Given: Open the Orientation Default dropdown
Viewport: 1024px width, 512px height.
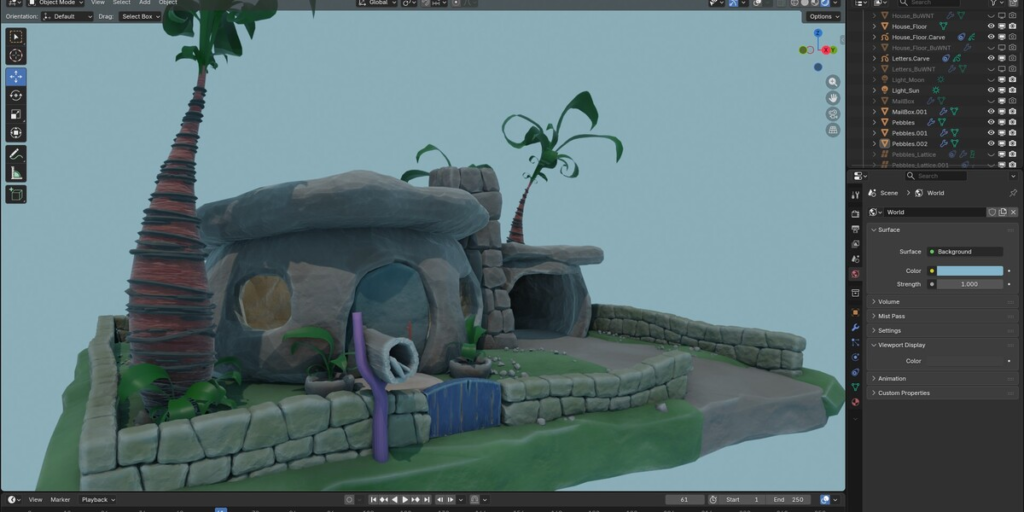Looking at the screenshot, I should click(67, 16).
